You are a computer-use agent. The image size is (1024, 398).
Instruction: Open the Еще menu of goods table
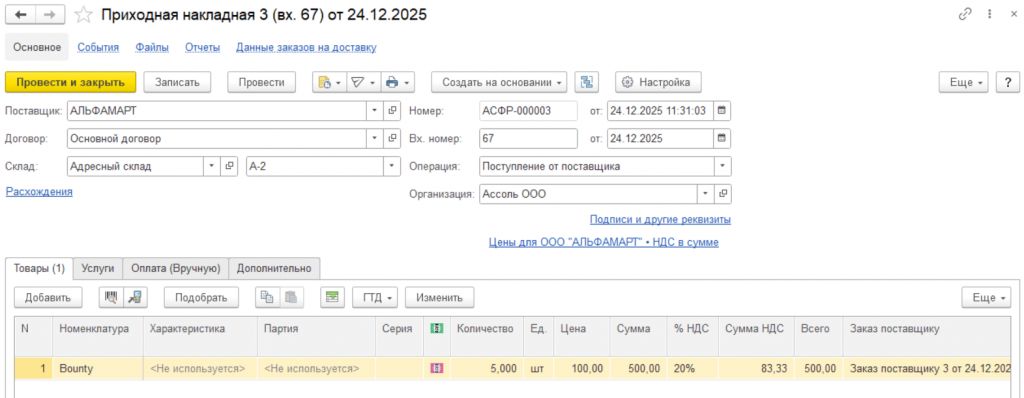point(986,297)
